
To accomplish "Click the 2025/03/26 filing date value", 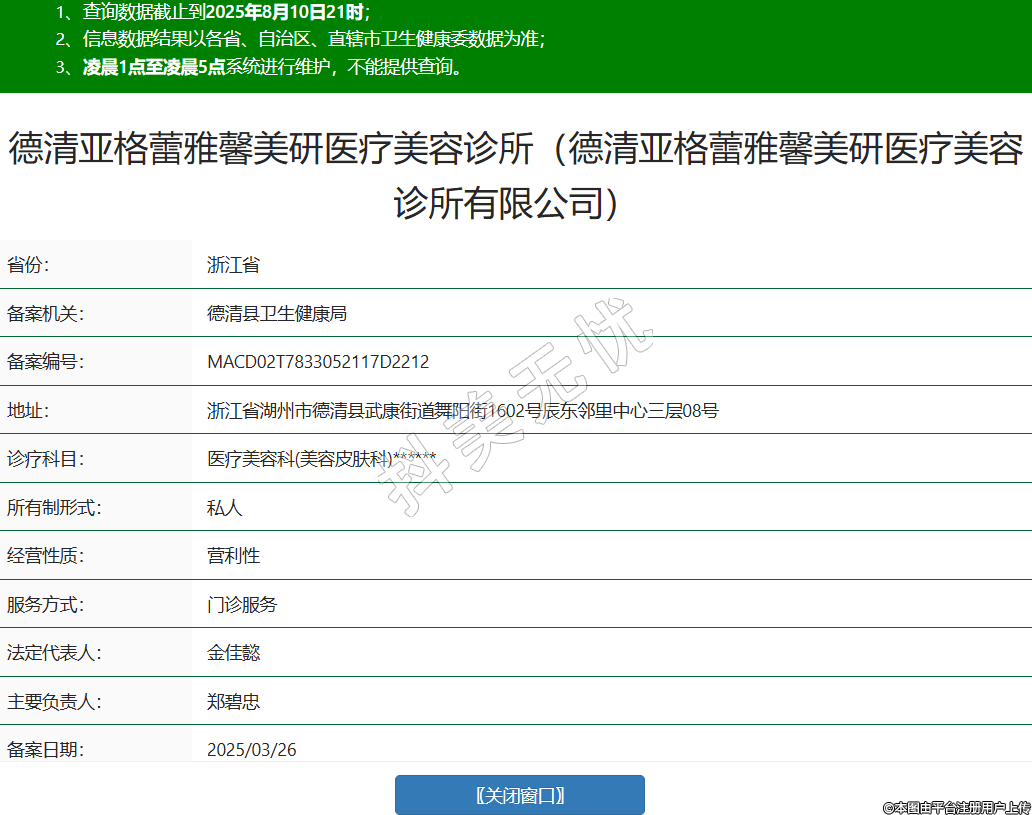I will click(x=252, y=749).
